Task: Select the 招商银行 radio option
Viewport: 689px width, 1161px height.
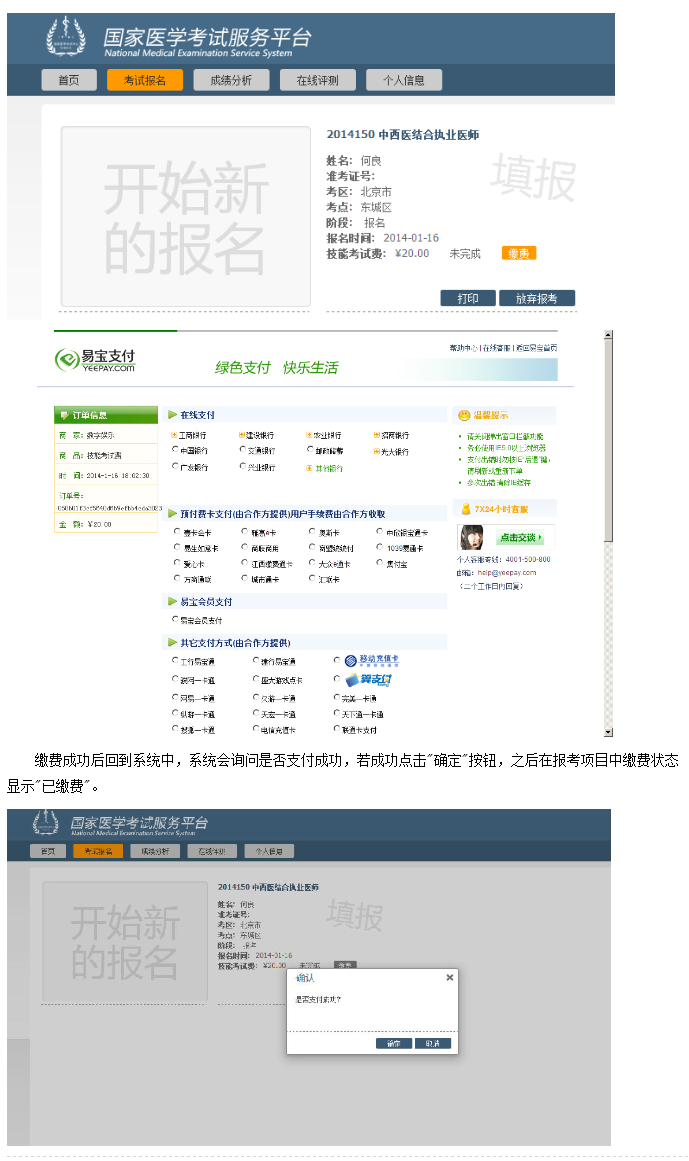Action: [377, 435]
